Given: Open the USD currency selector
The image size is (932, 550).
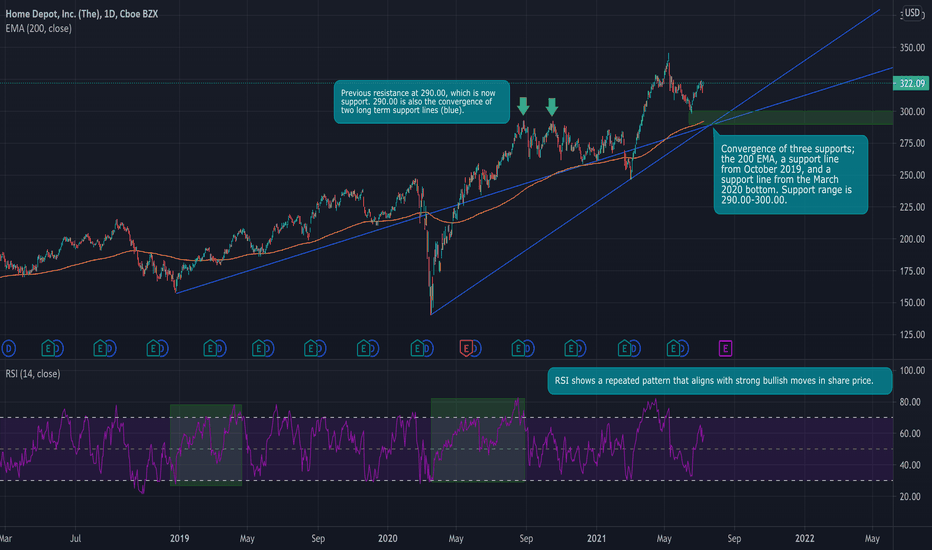Looking at the screenshot, I should [912, 13].
